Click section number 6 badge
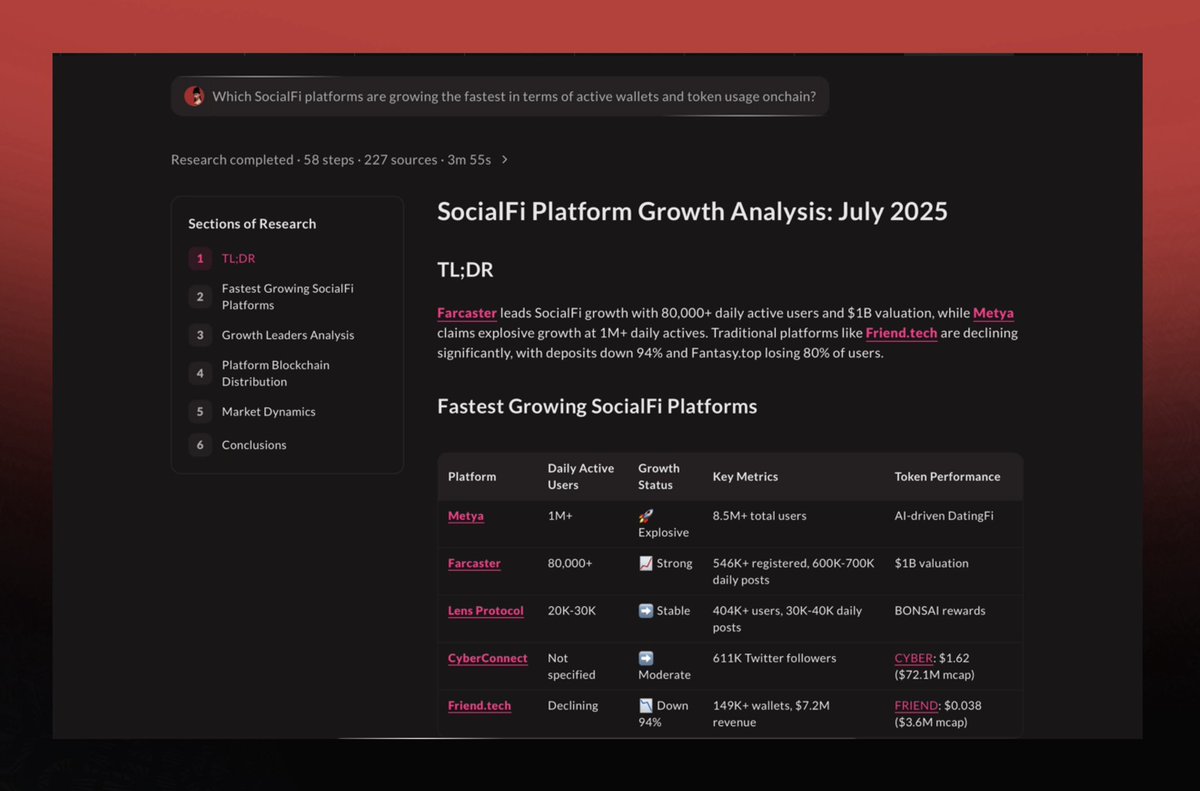 click(200, 445)
